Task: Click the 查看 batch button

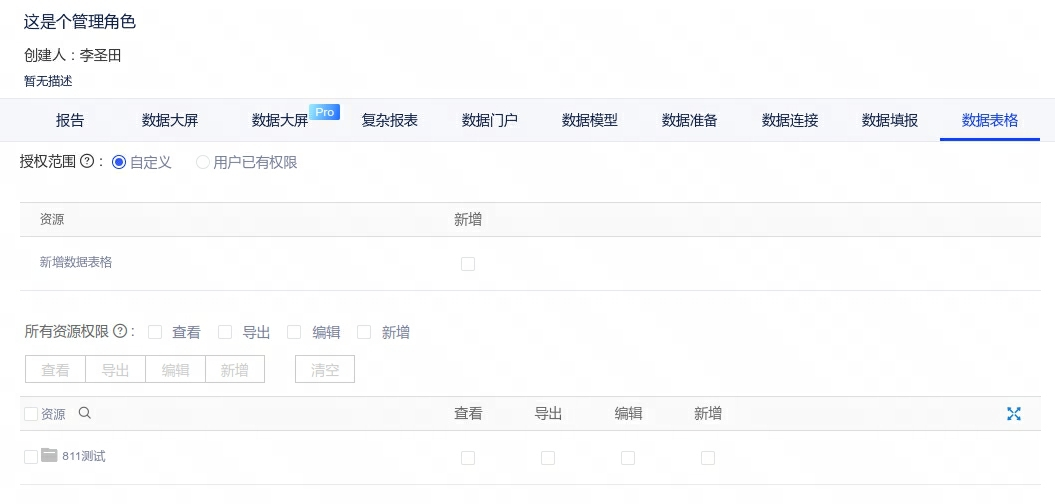Action: [56, 370]
